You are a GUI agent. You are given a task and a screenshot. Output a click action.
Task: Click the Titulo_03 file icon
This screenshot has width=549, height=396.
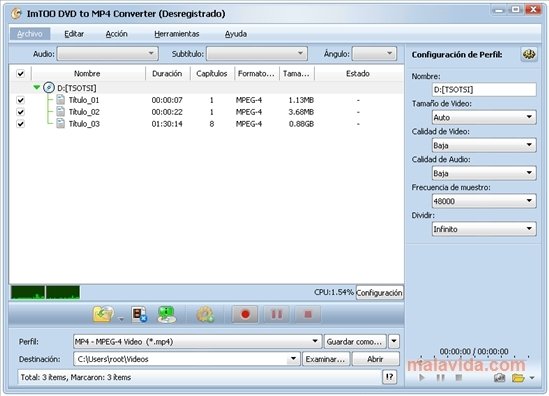[x=61, y=124]
